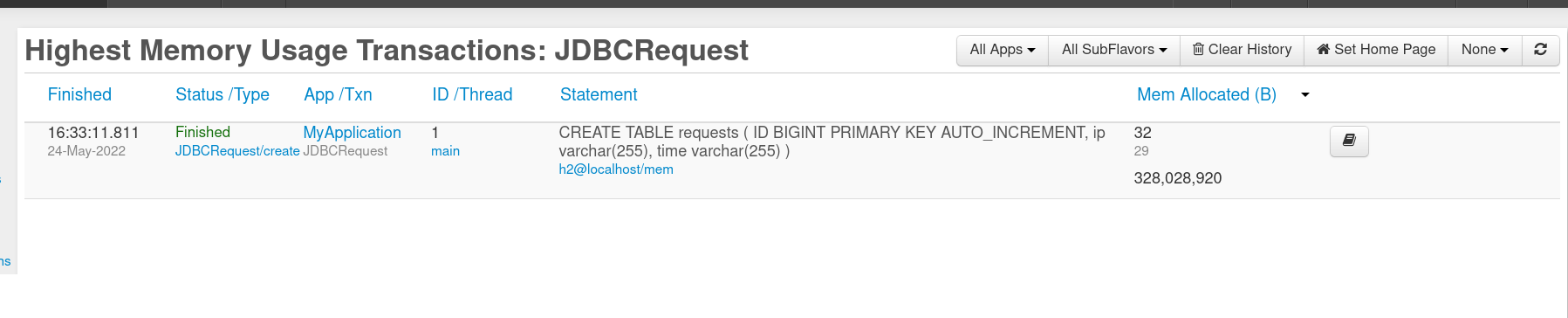Sort by Status /Type column header
Screen dimensions: 1568x318
click(223, 94)
